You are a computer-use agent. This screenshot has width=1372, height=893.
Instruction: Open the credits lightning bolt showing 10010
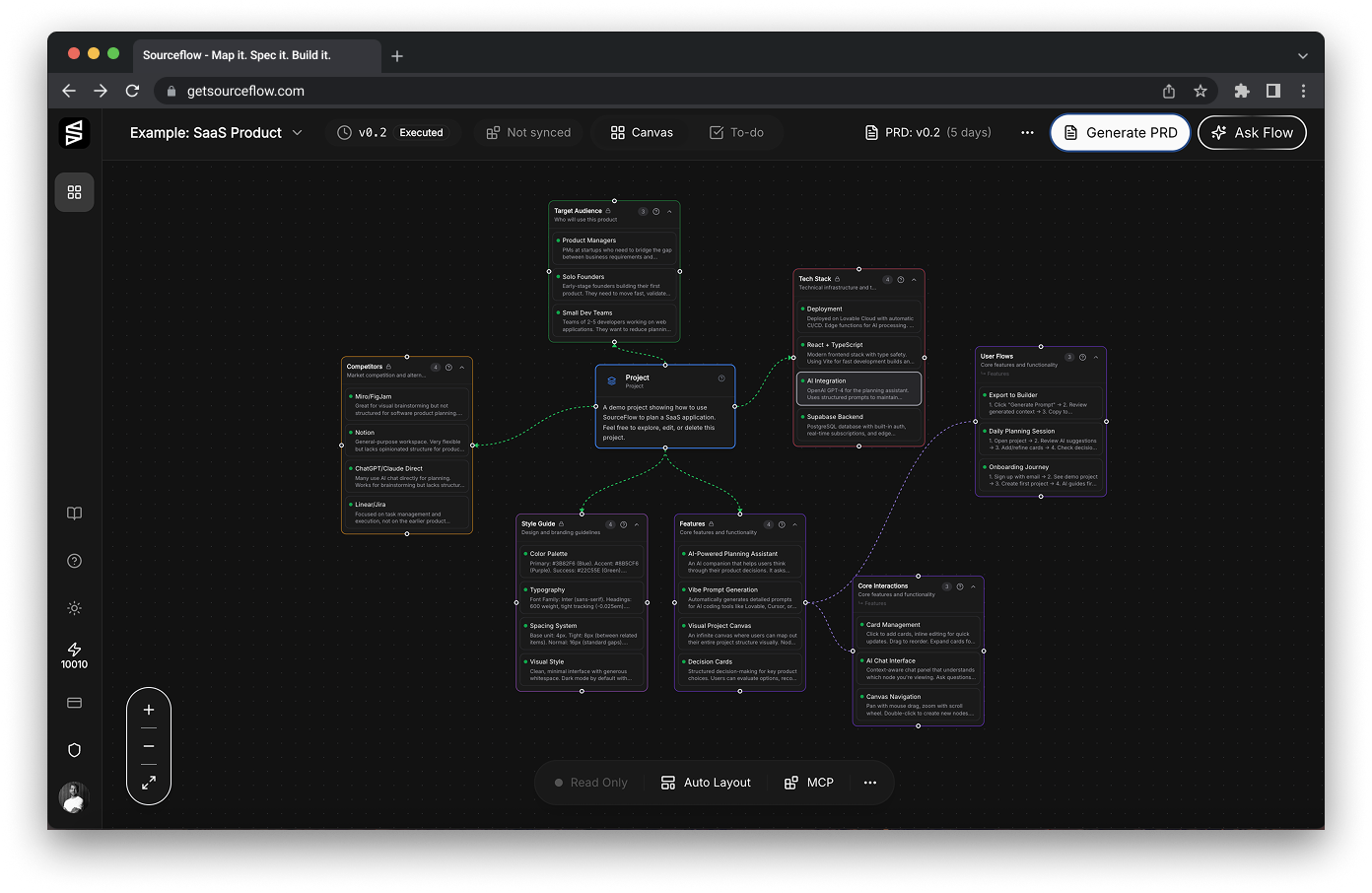point(74,655)
